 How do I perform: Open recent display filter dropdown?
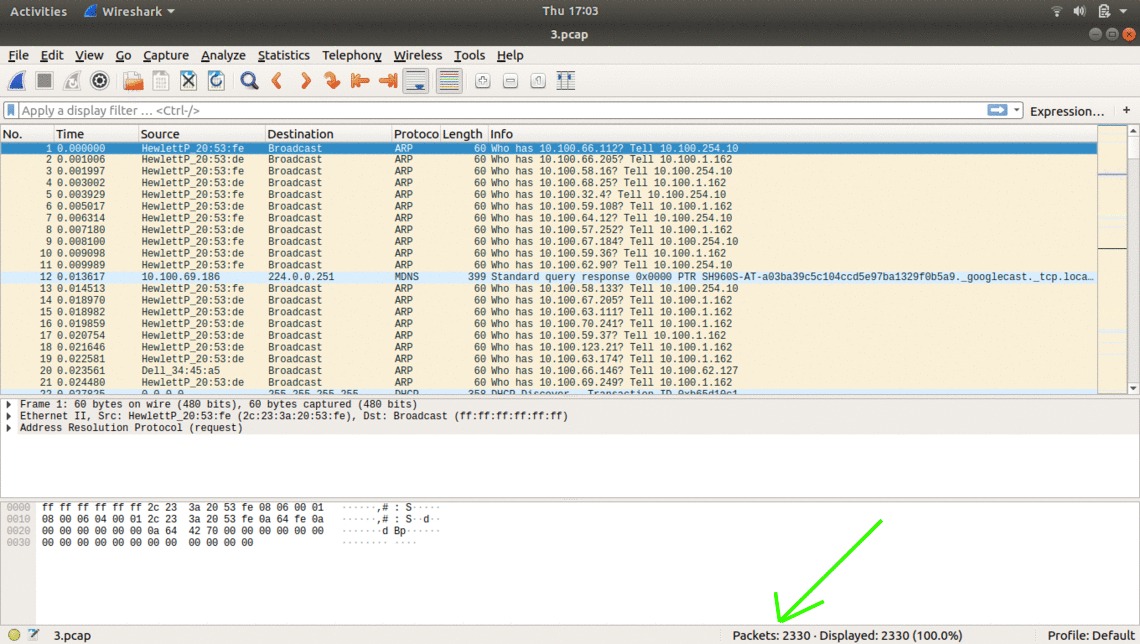pyautogui.click(x=1016, y=110)
